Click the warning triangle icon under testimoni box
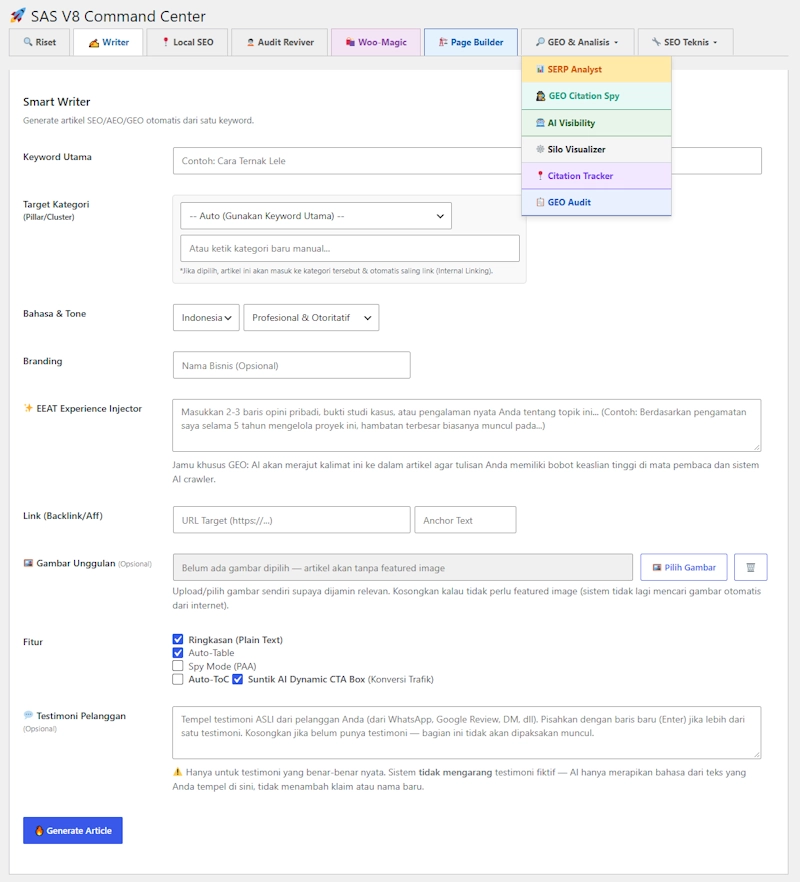800x882 pixels. [178, 772]
